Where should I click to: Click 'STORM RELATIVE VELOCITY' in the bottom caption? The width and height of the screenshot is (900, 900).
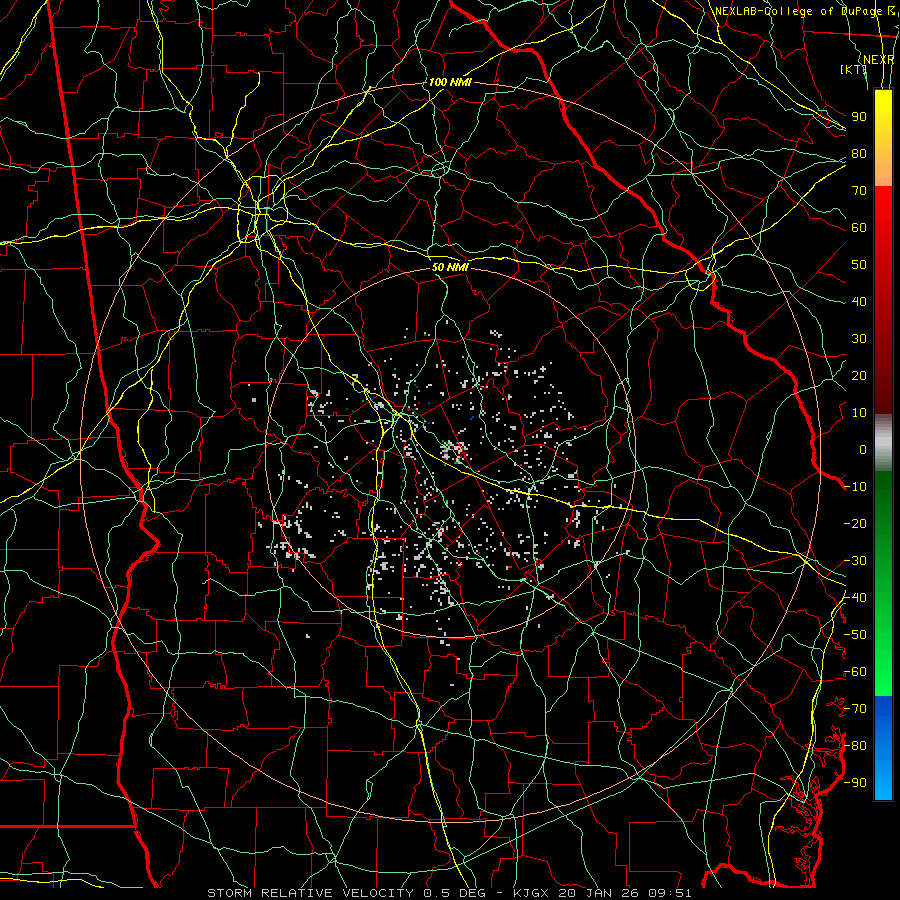pos(310,893)
